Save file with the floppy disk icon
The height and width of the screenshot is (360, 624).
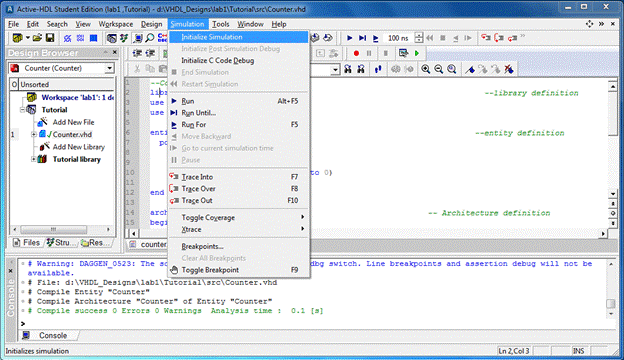(x=50, y=38)
